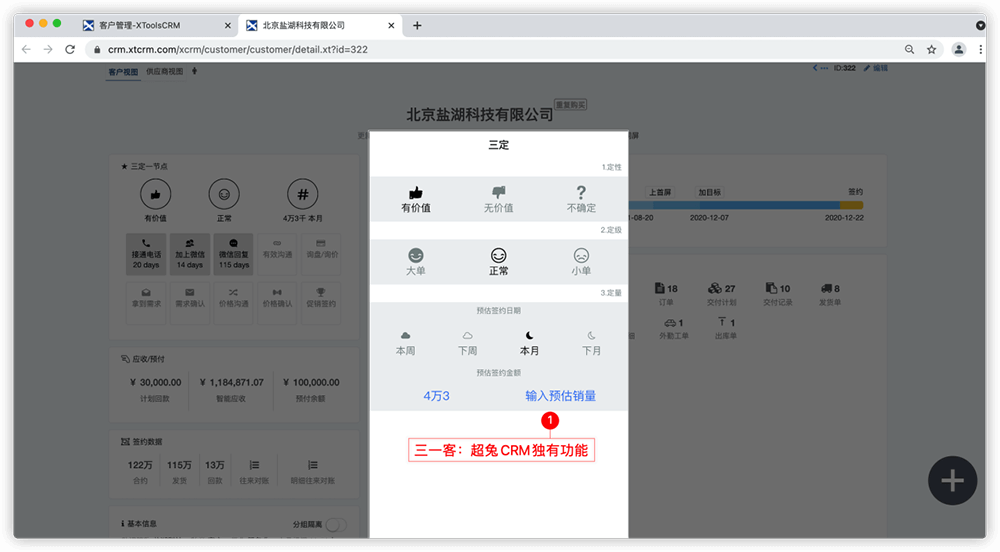Go back in browser history

26,49
